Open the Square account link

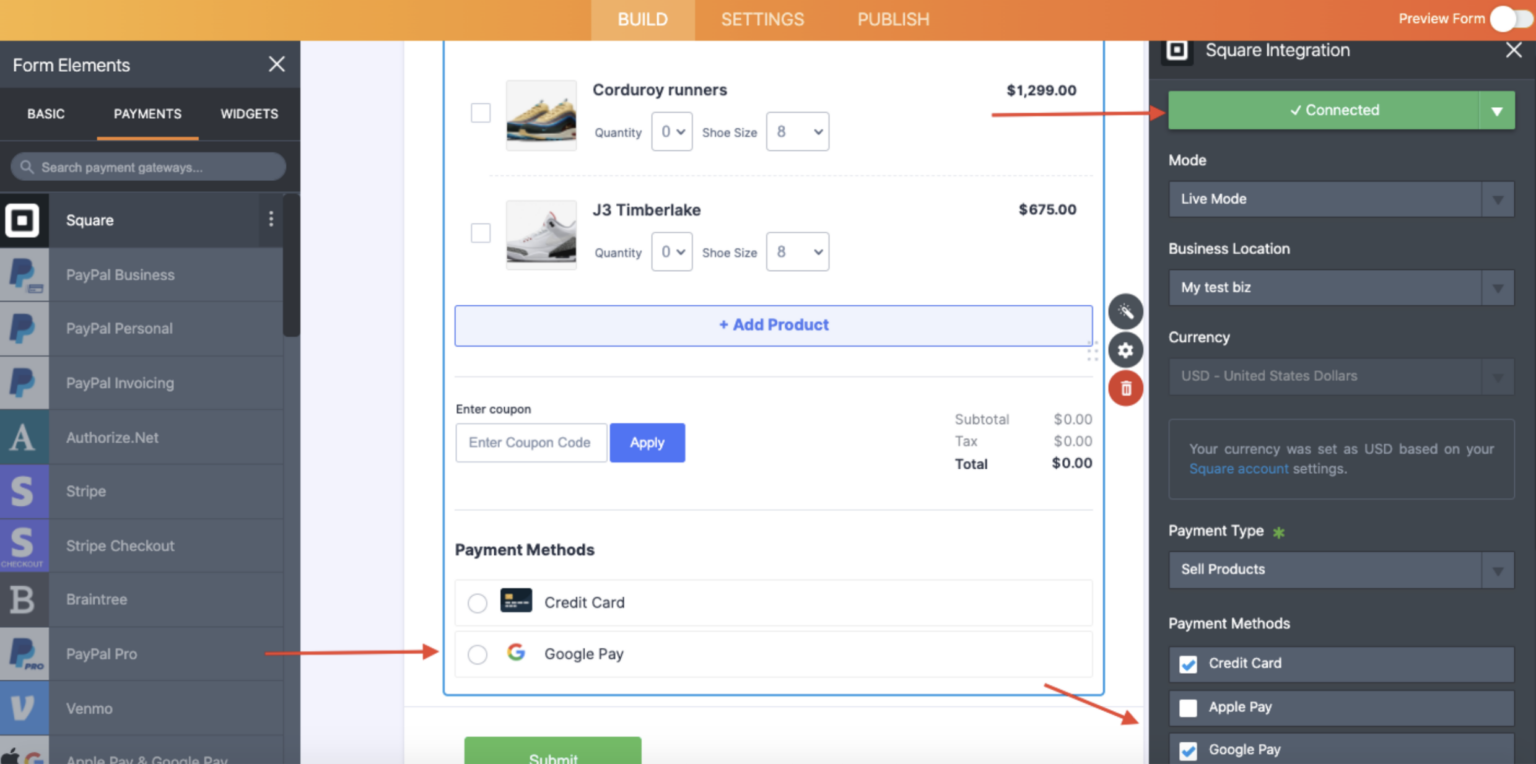1239,468
